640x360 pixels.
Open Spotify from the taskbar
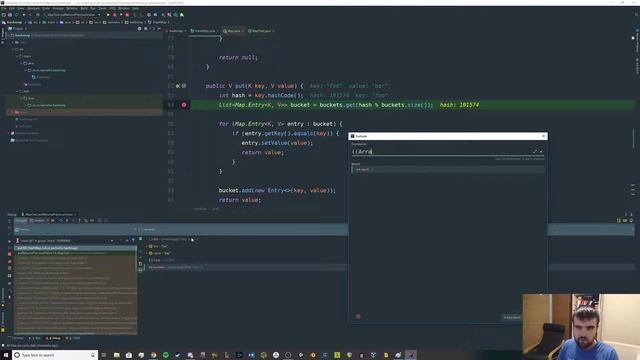[x=166, y=355]
